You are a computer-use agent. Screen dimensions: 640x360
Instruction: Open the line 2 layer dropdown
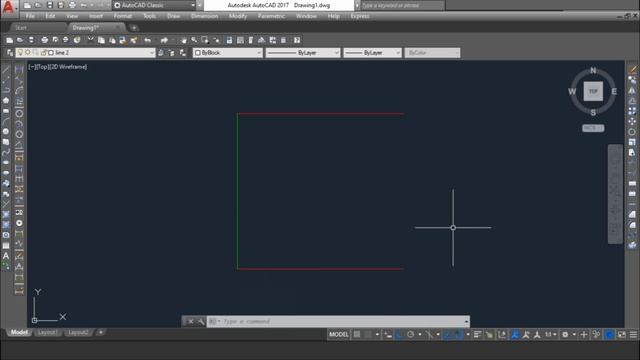point(151,53)
